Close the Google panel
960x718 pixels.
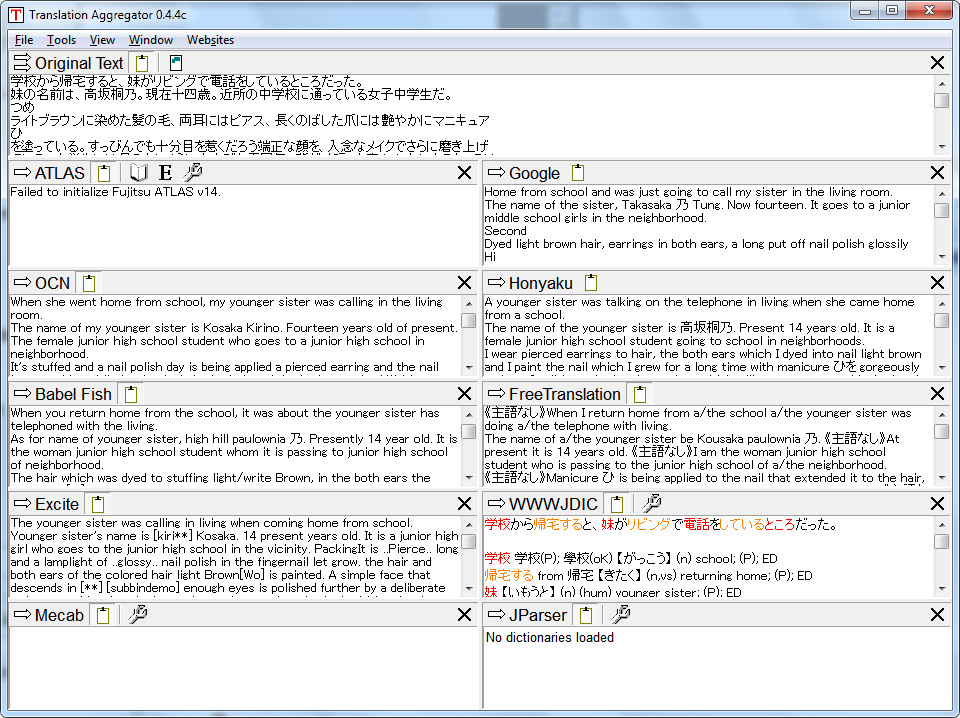point(937,173)
